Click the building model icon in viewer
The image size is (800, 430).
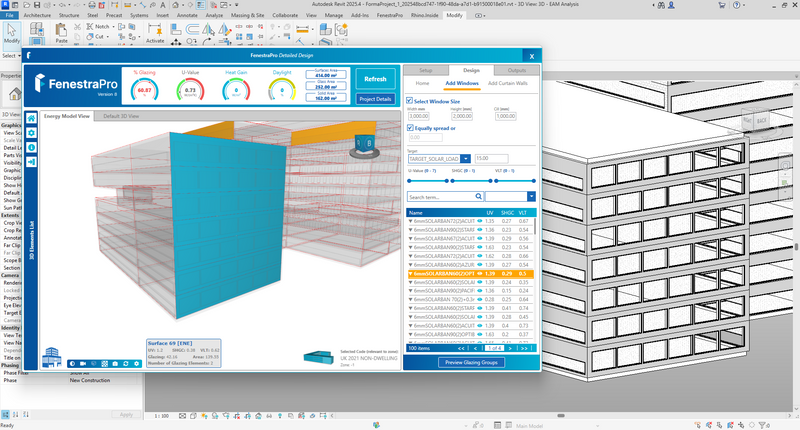point(52,357)
